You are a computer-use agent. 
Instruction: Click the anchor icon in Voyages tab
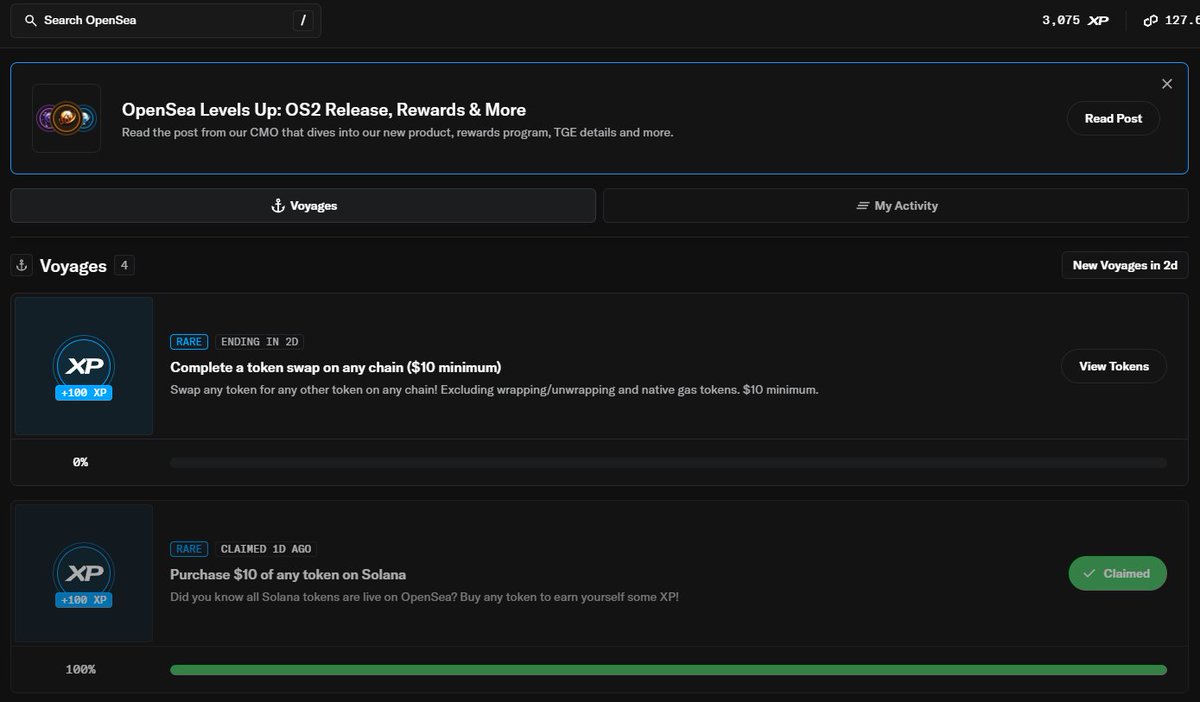tap(278, 206)
